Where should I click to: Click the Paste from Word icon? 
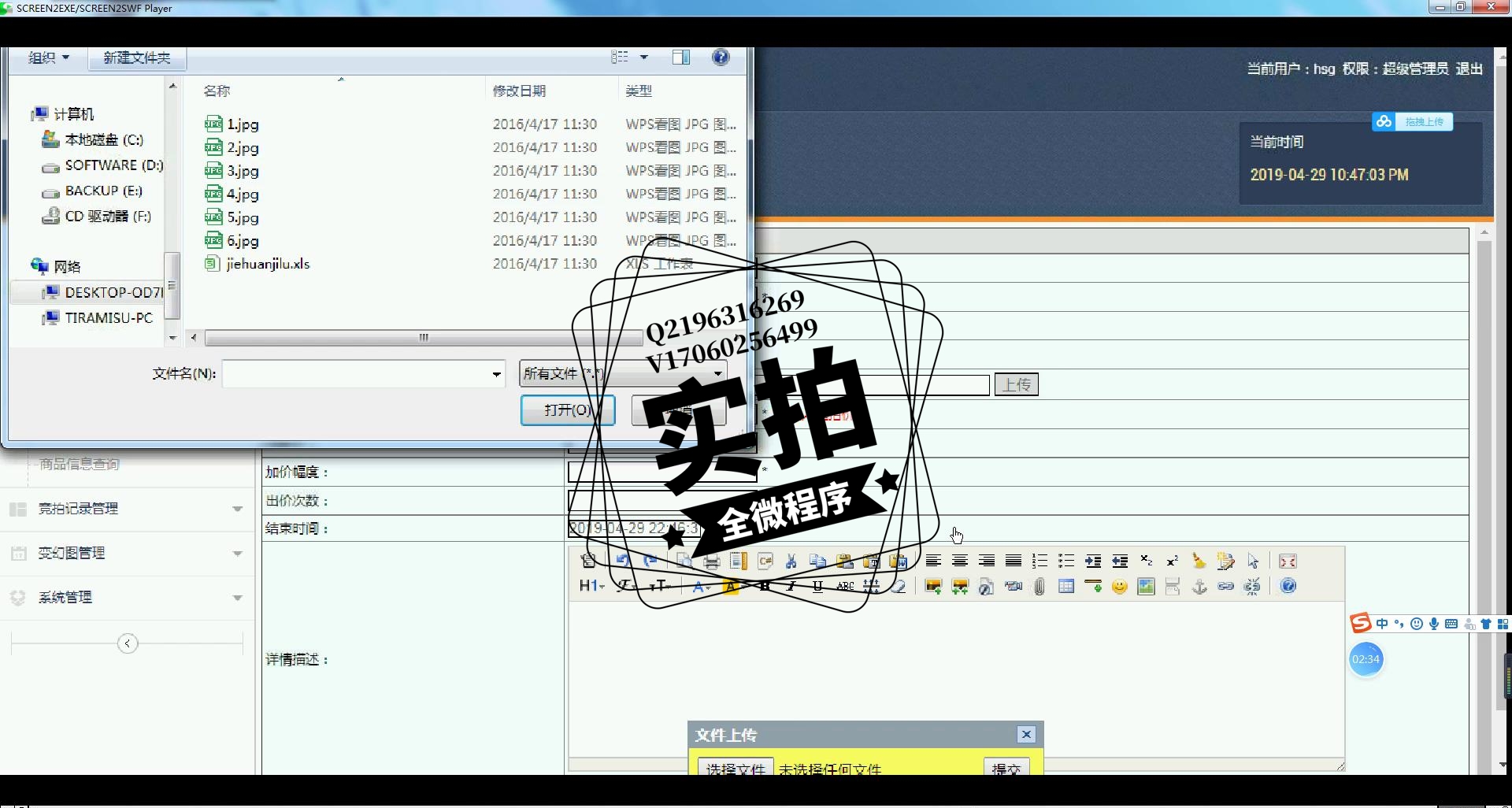click(898, 562)
